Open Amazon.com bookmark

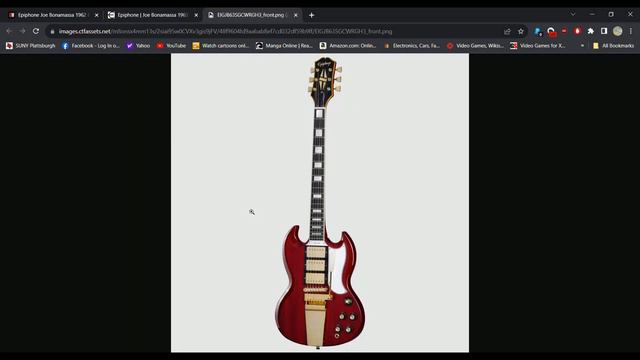click(348, 46)
